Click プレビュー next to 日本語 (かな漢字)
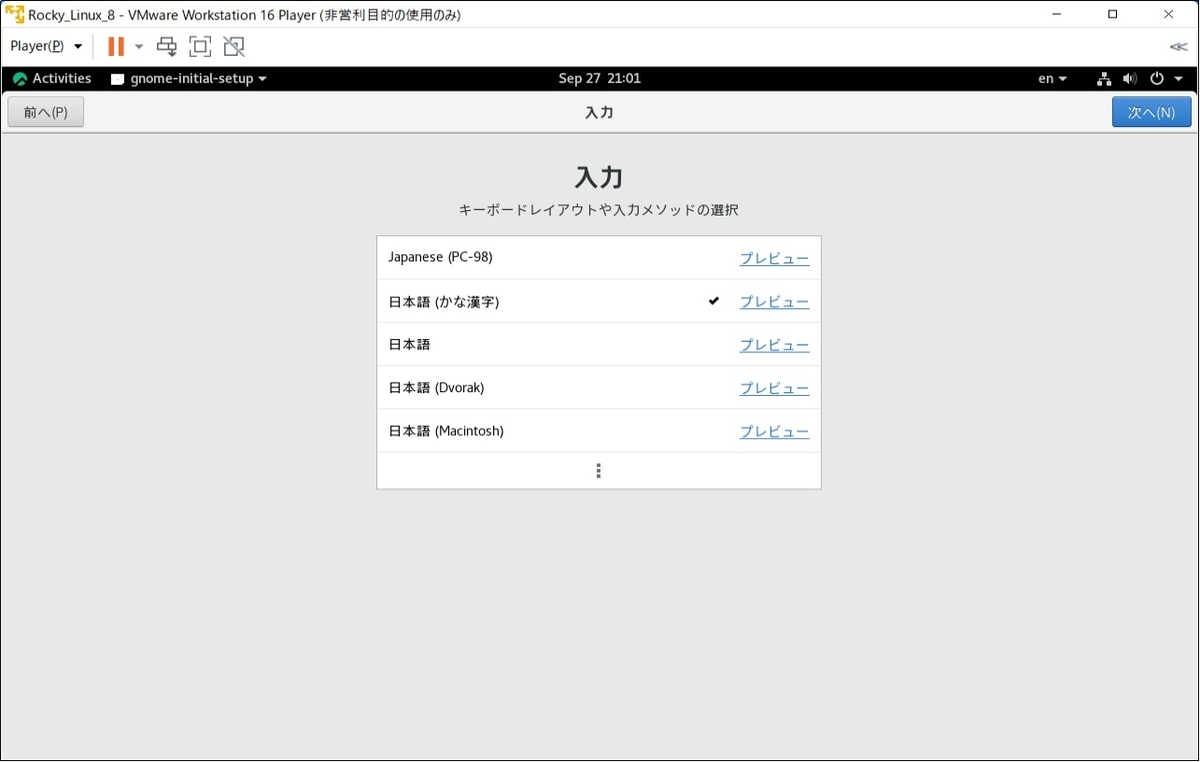 pos(774,300)
